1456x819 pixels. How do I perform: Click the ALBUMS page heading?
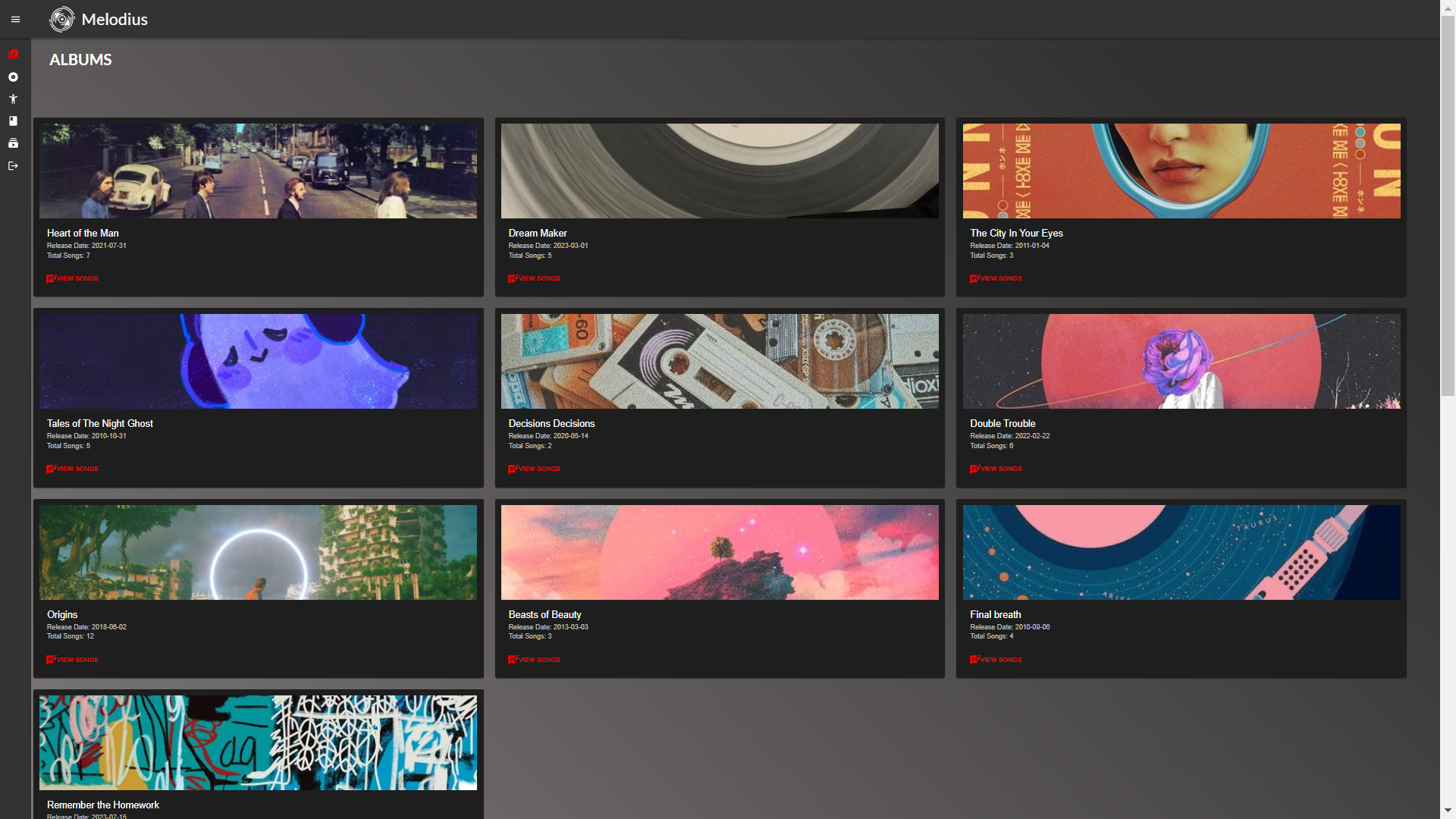coord(80,59)
